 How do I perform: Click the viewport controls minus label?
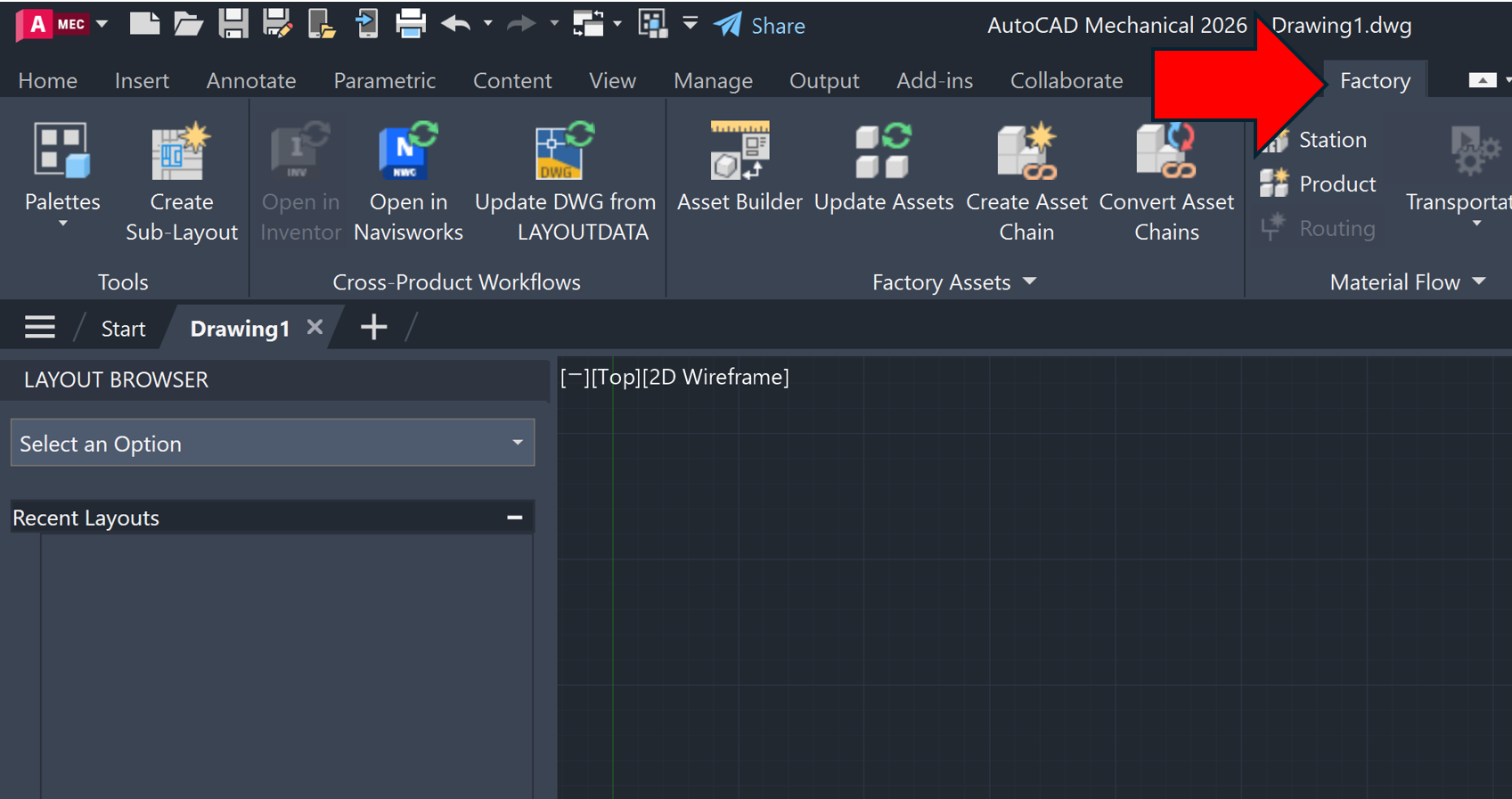tap(575, 377)
